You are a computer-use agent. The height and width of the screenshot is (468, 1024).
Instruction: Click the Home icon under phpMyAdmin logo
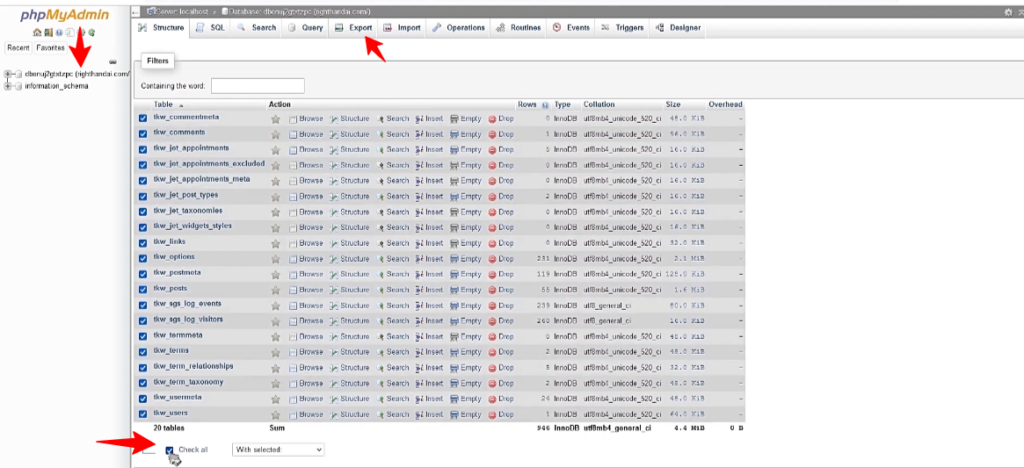(x=36, y=32)
